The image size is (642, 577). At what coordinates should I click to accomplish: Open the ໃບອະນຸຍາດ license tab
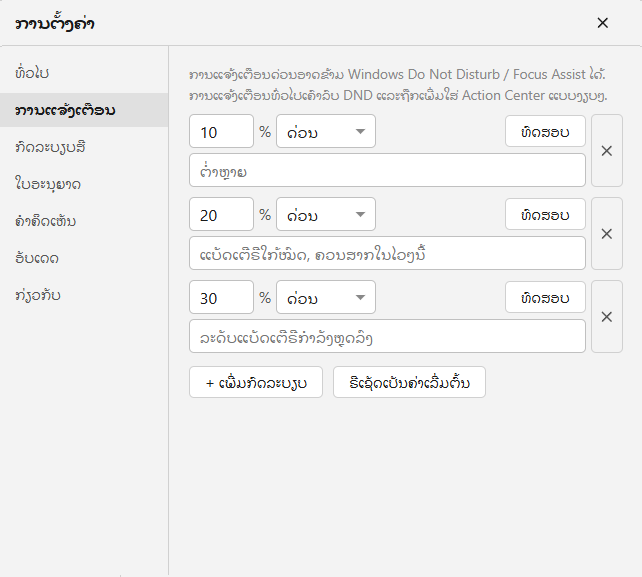pyautogui.click(x=84, y=184)
